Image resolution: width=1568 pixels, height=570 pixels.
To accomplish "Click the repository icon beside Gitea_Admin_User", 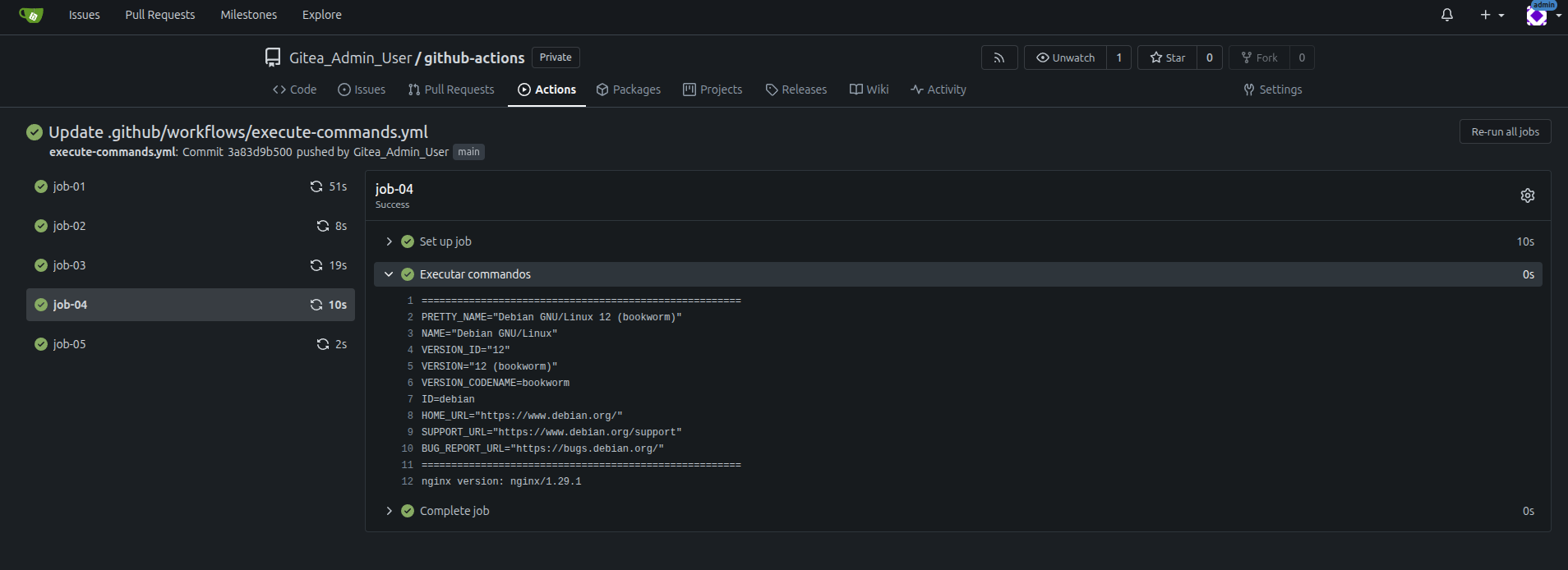I will (x=273, y=57).
